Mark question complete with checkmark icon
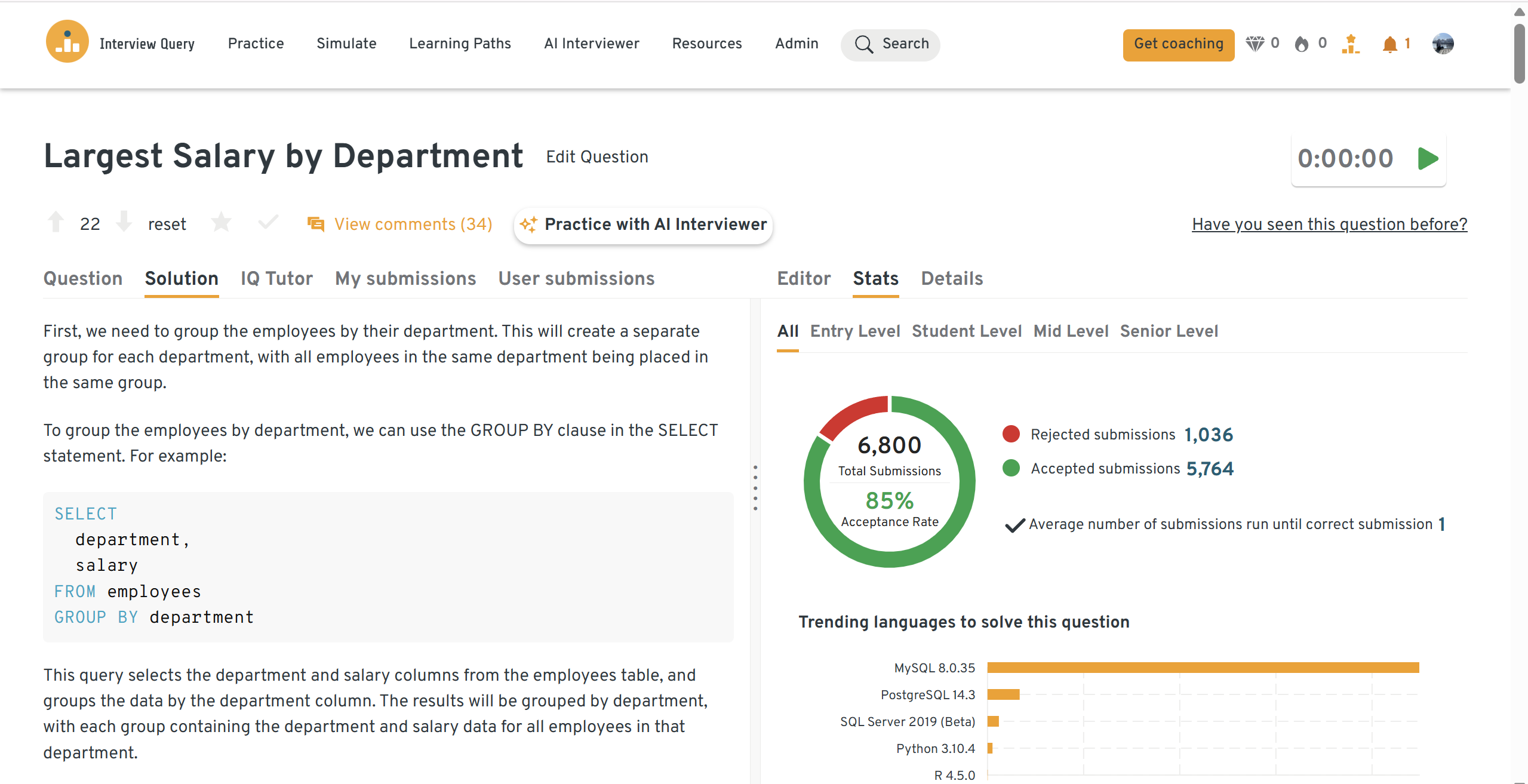The image size is (1528, 784). [268, 222]
